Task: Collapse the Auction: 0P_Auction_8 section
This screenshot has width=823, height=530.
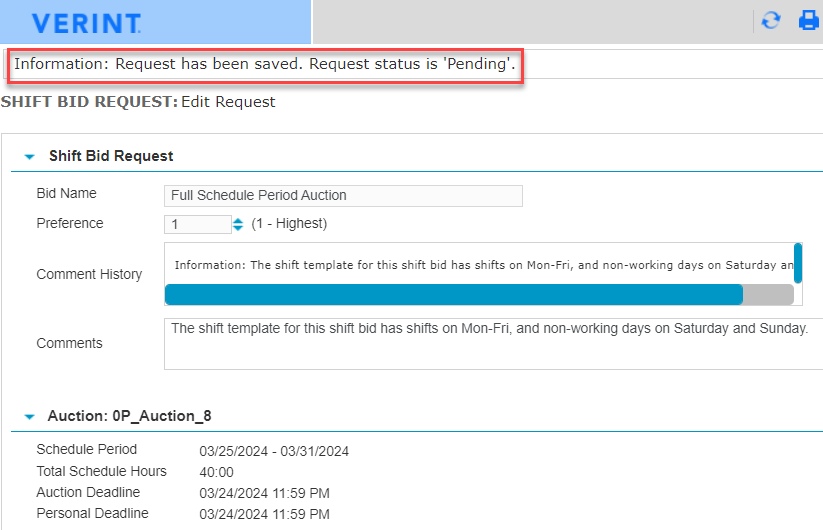Action: click(x=29, y=416)
